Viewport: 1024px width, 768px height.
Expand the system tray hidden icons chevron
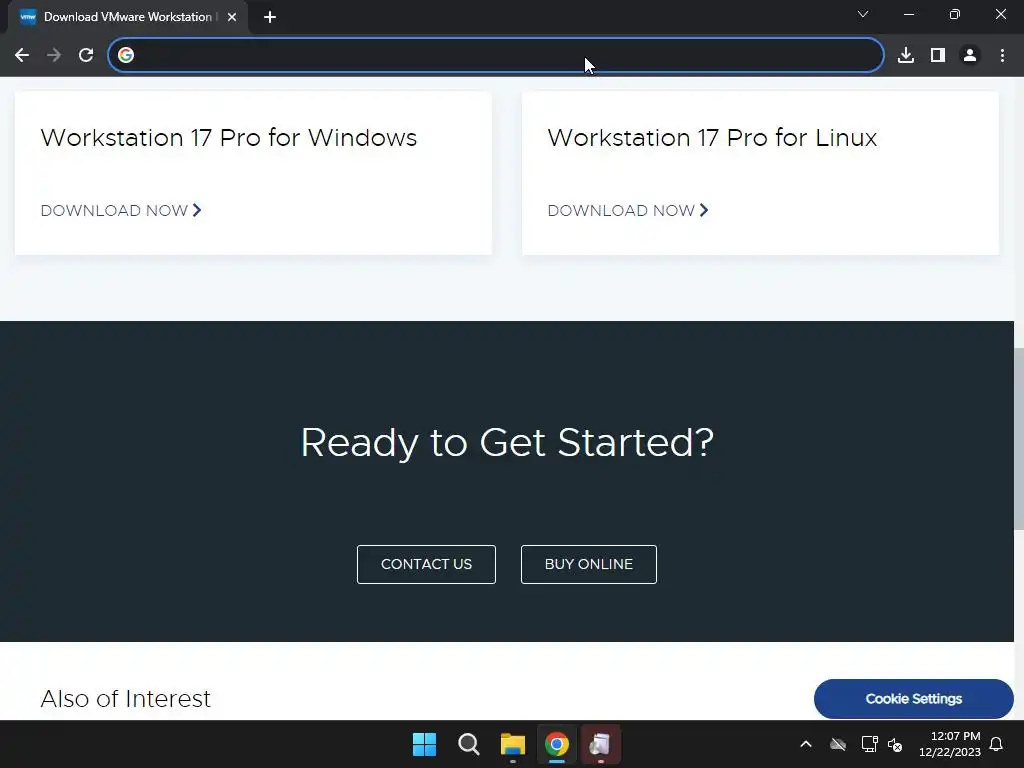click(x=806, y=744)
